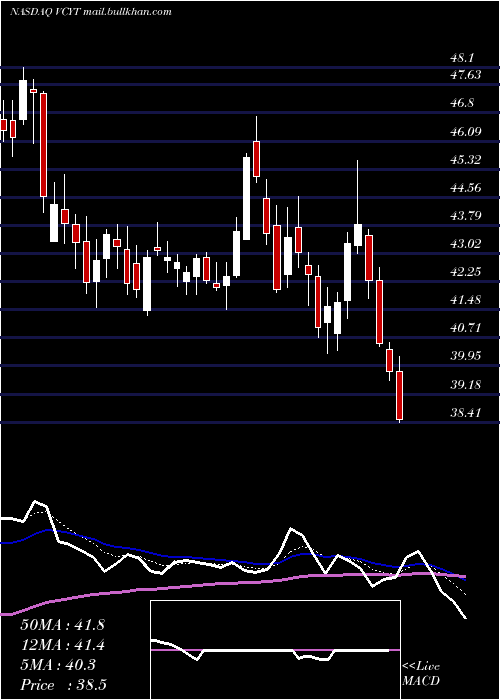Click the Price : 38.5 readout

(63, 685)
